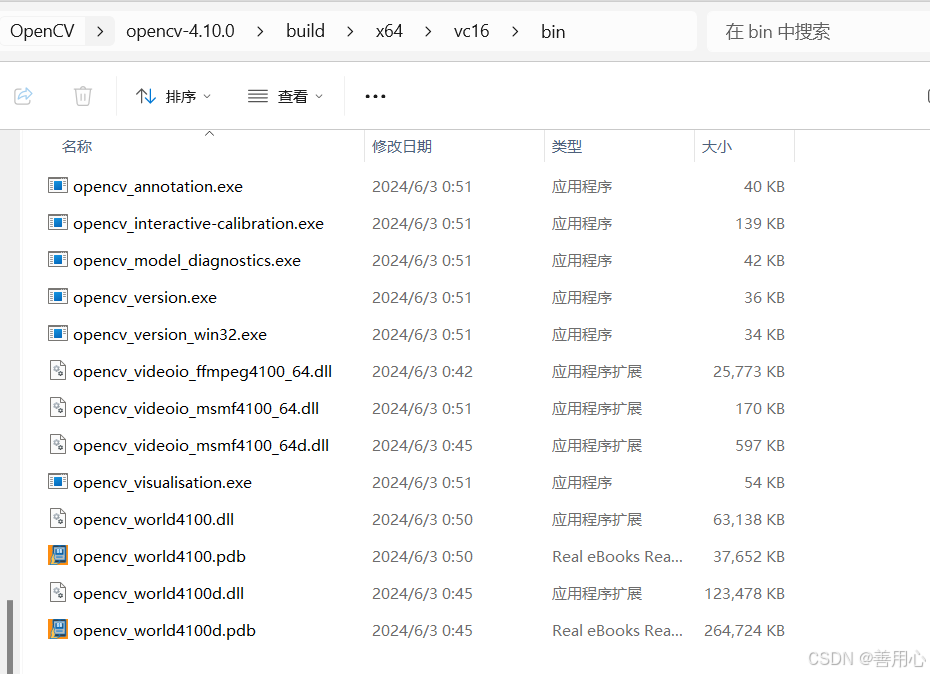Sort by the 大小 column header
This screenshot has height=674, width=930.
[x=717, y=147]
